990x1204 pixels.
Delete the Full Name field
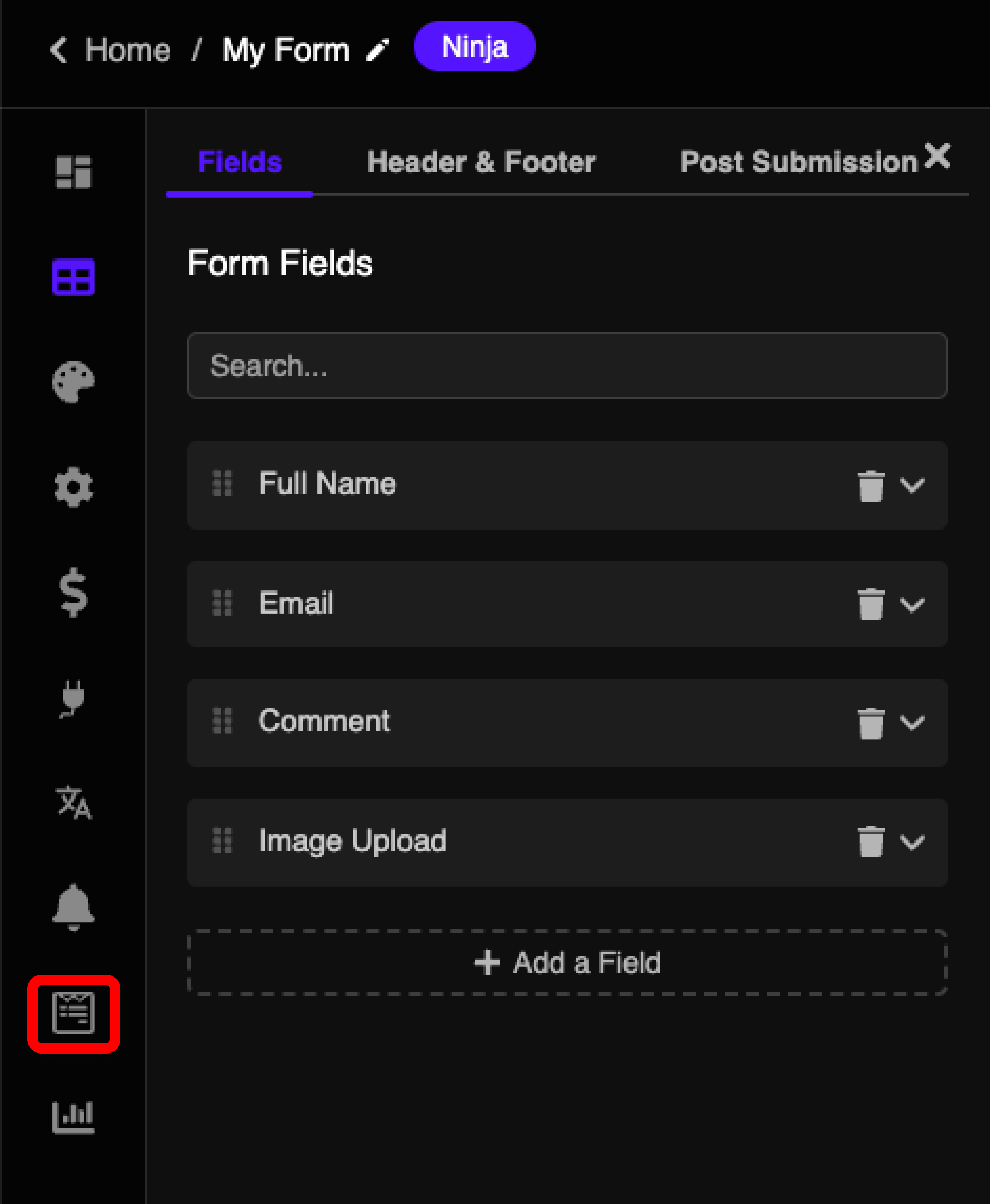click(870, 486)
